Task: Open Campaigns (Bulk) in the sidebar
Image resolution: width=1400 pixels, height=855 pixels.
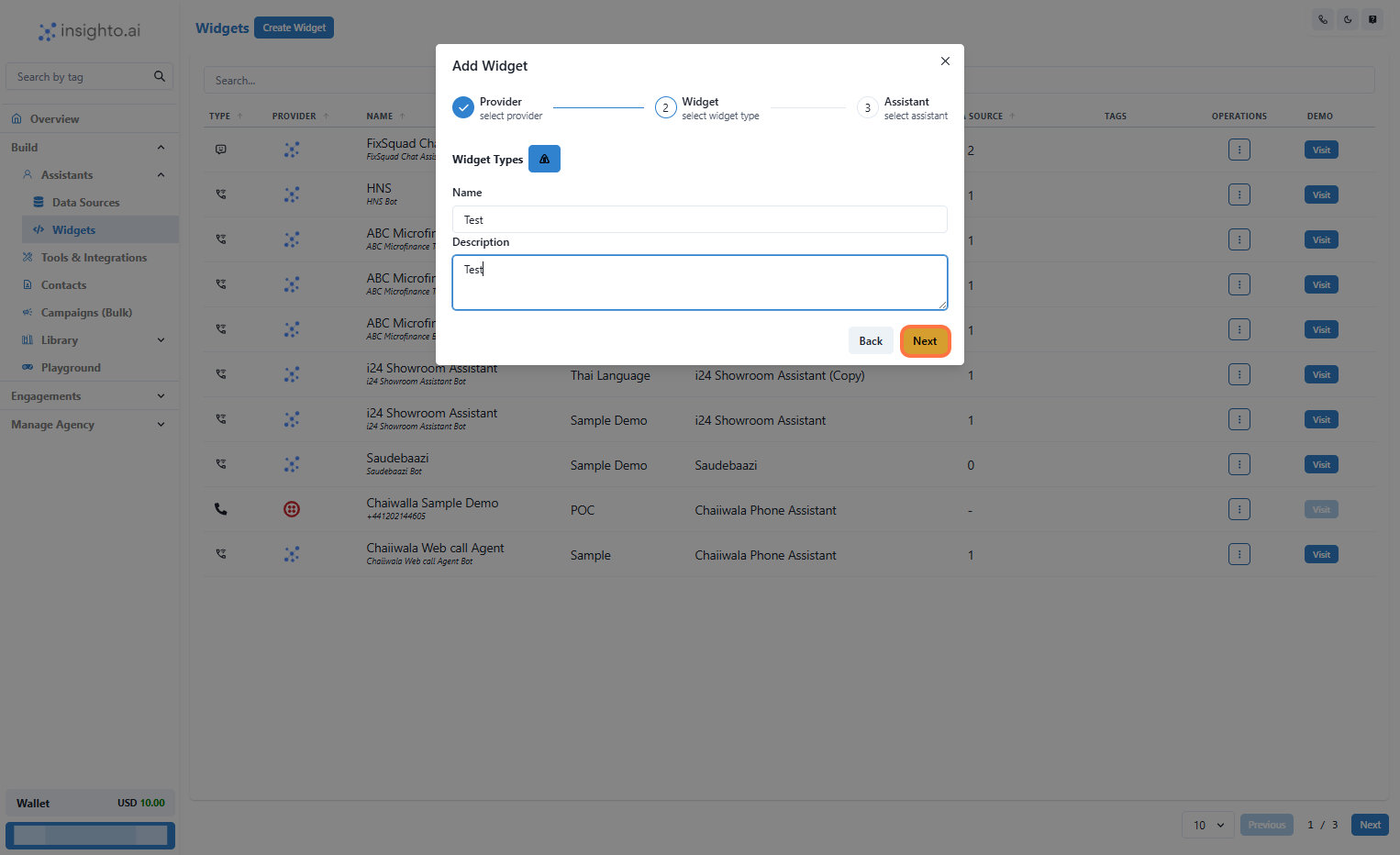Action: tap(86, 313)
